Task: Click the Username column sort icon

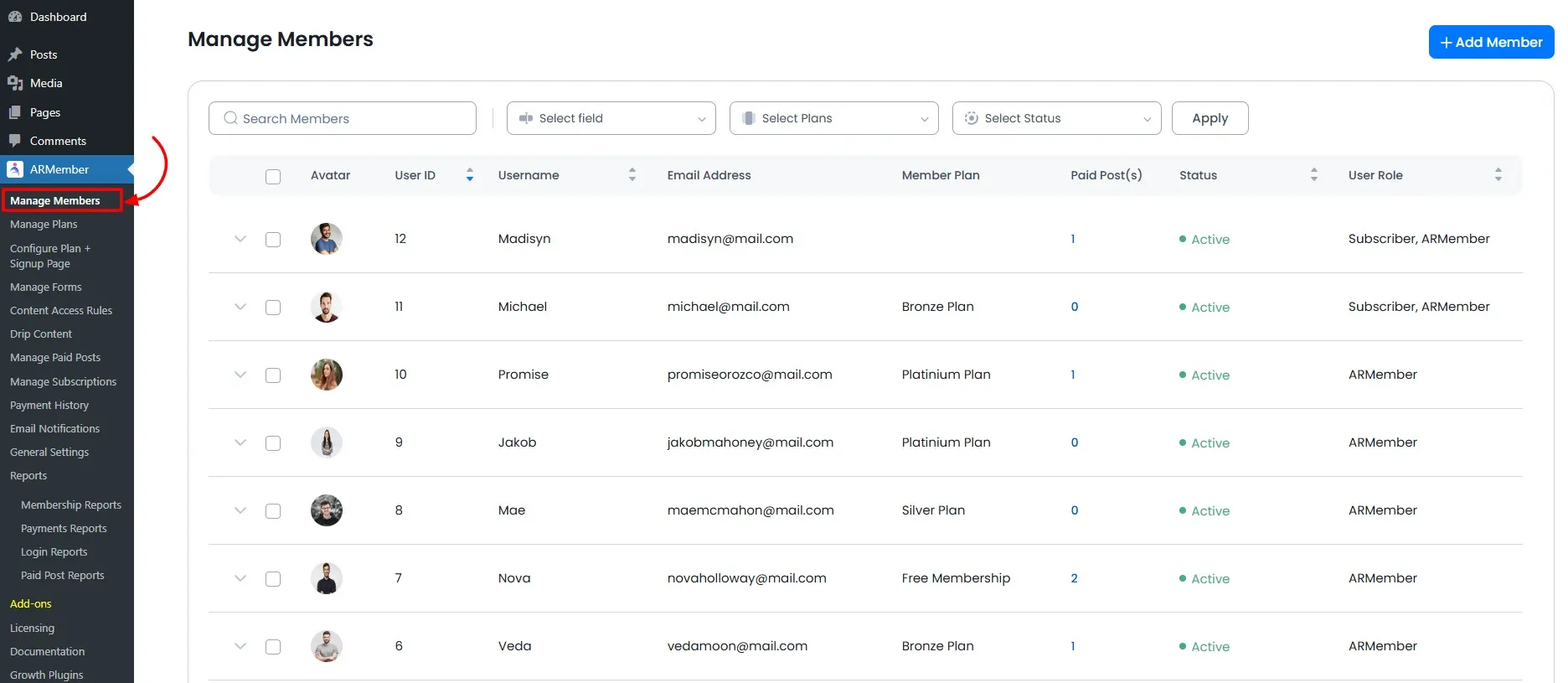Action: (x=632, y=175)
